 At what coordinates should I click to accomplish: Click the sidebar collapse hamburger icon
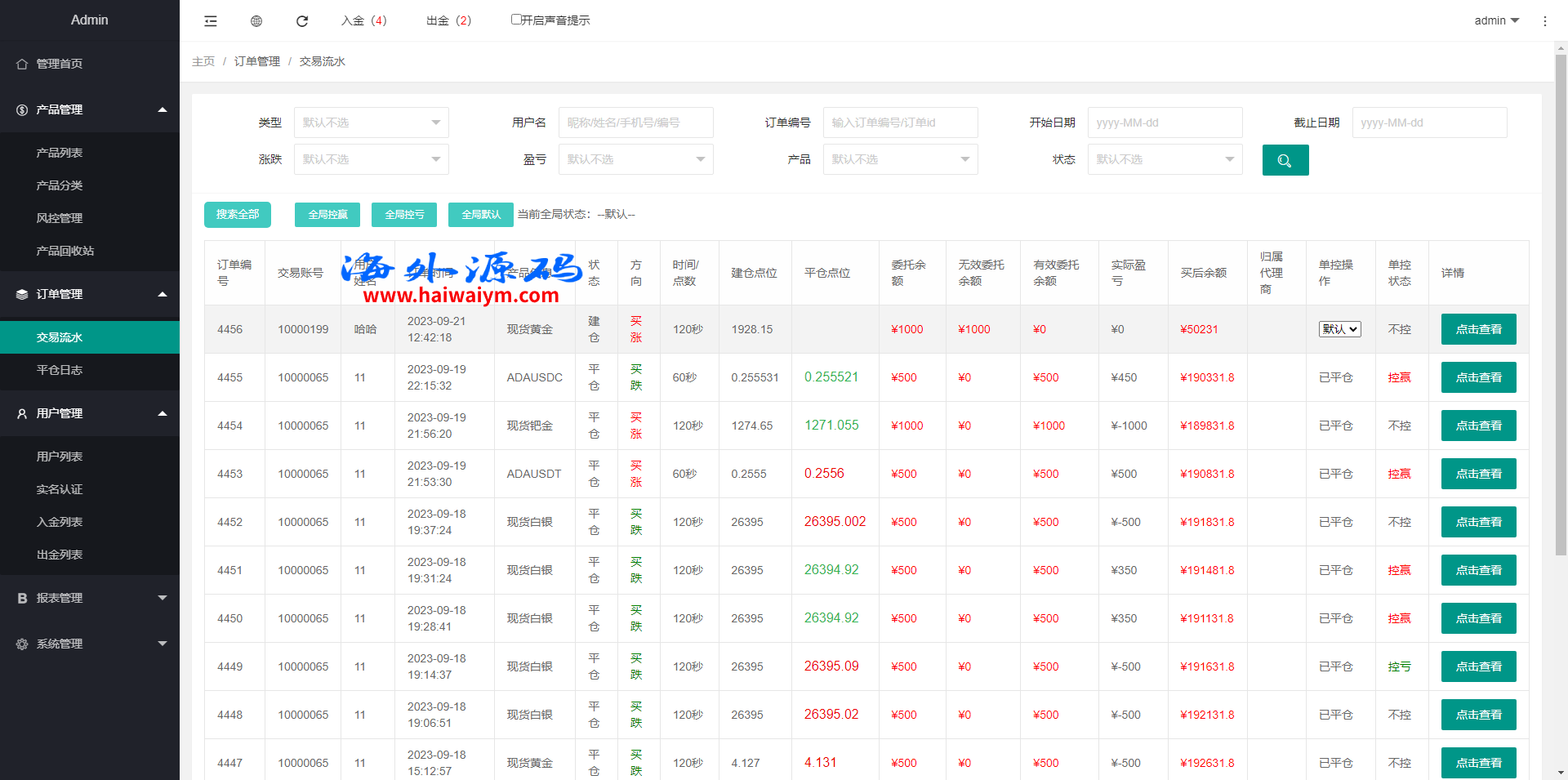(211, 21)
